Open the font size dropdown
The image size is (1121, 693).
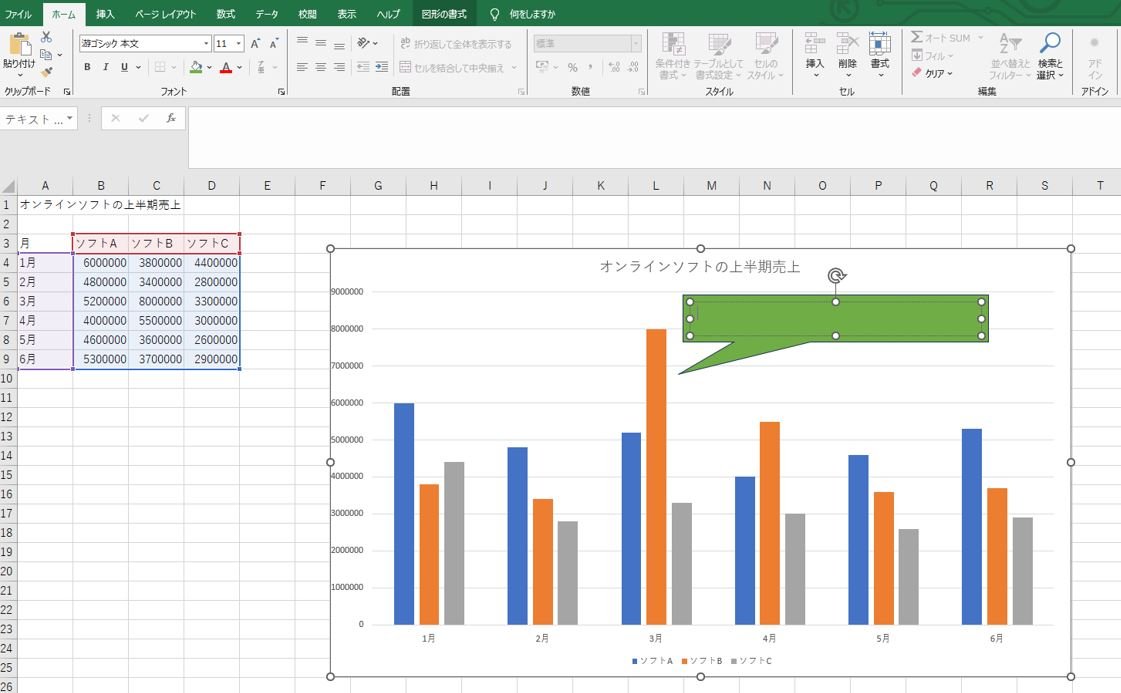tap(239, 44)
